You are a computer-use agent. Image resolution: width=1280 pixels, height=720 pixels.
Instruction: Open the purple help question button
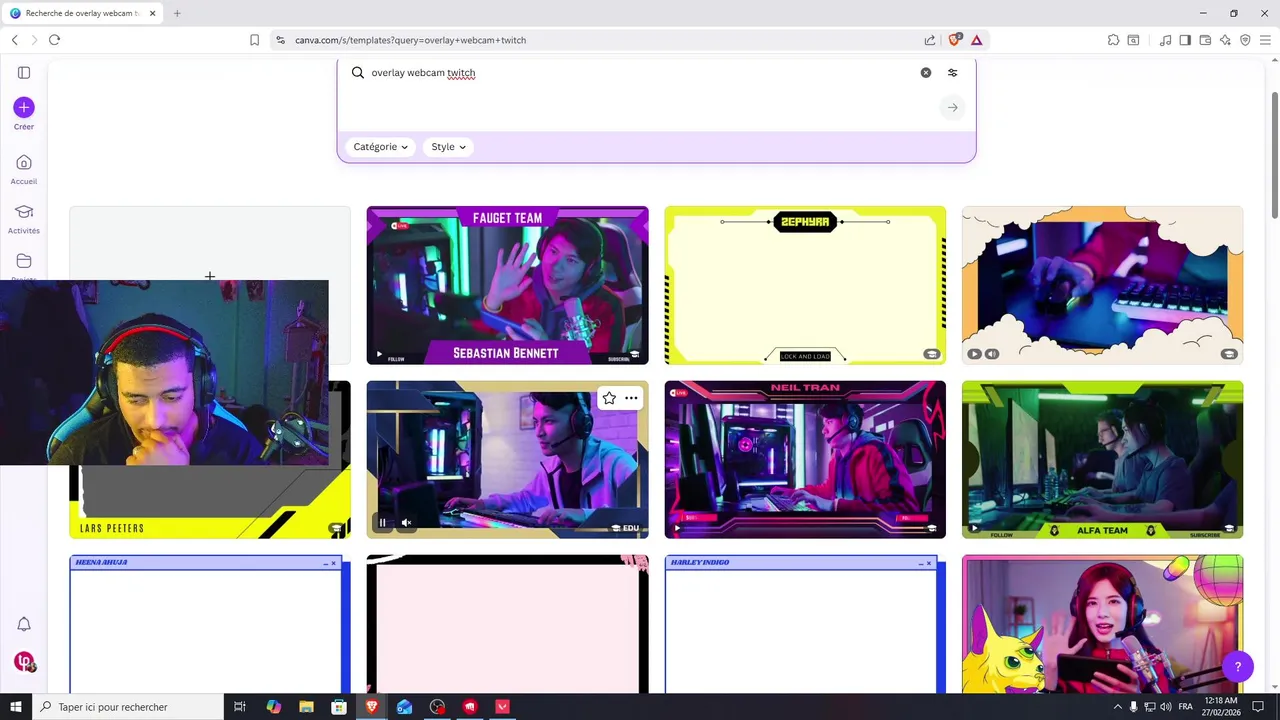pos(1237,666)
